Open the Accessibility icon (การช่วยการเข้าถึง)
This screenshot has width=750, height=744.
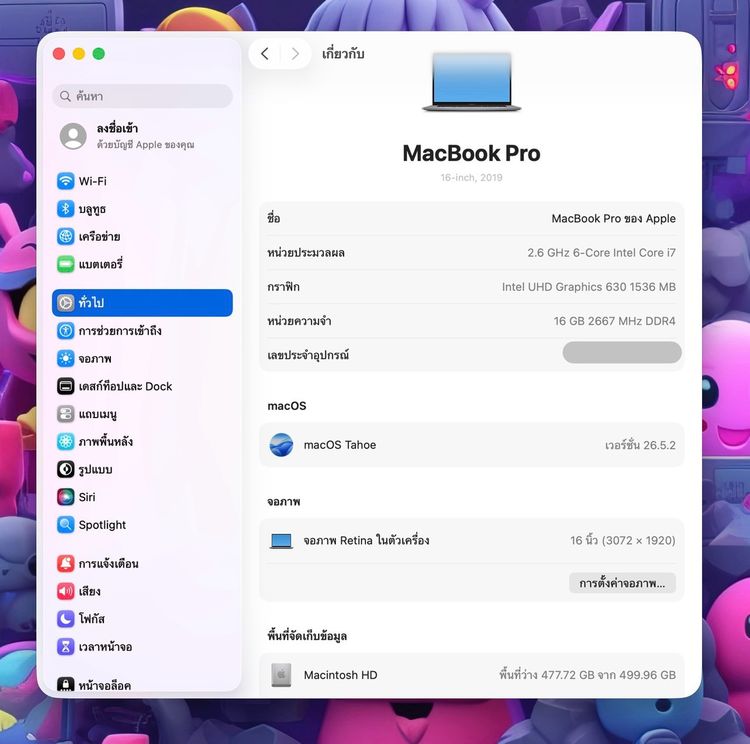point(66,331)
